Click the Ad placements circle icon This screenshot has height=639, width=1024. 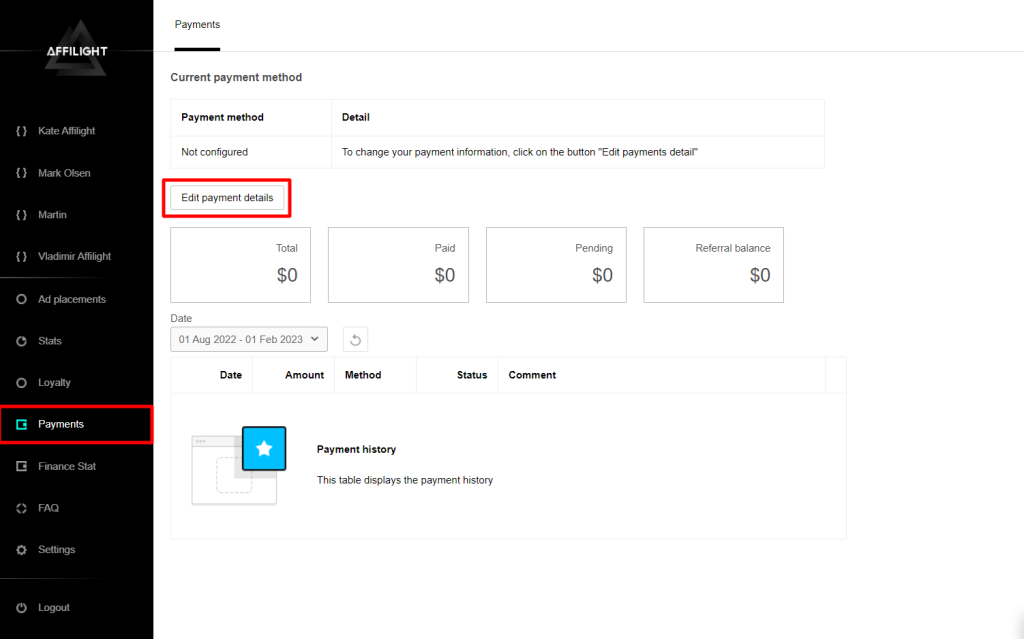pos(22,299)
